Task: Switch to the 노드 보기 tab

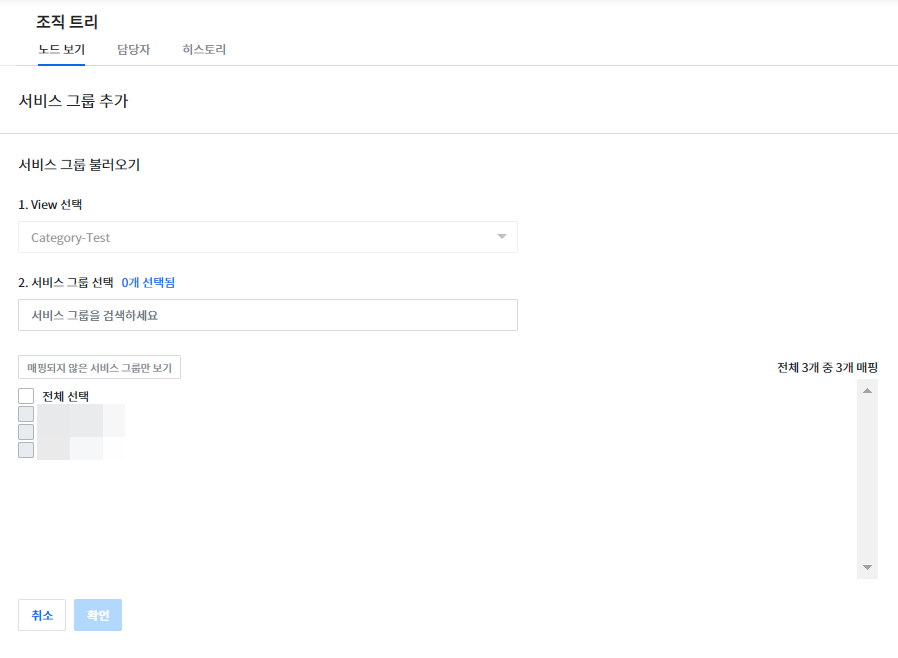Action: (61, 49)
